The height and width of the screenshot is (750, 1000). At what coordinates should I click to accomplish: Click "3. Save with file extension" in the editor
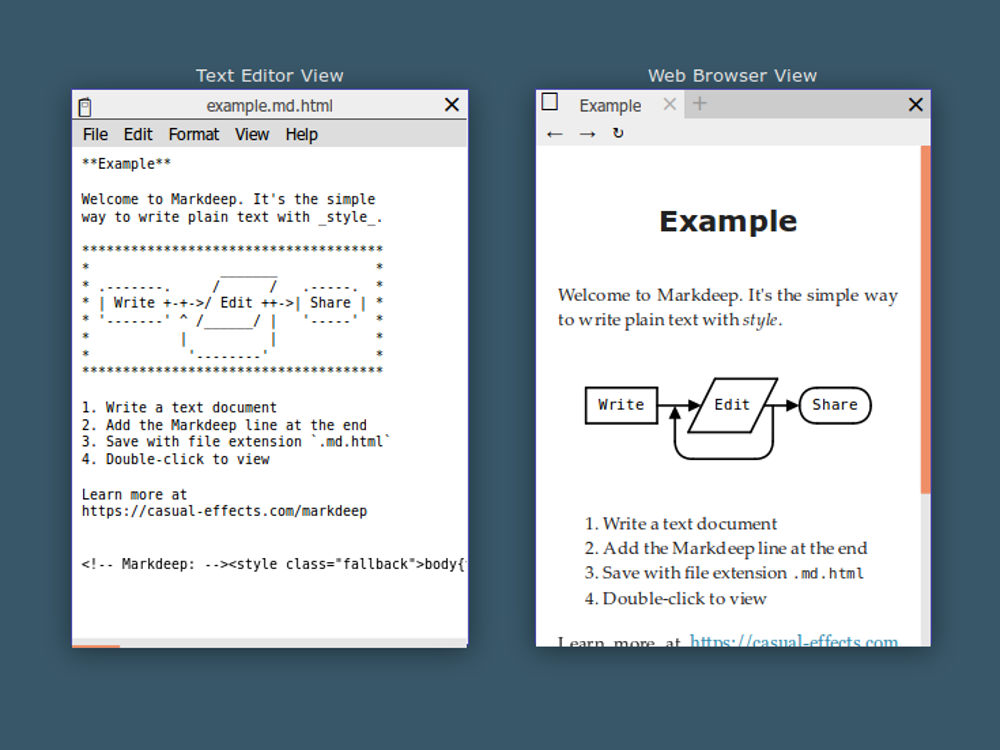coord(236,441)
